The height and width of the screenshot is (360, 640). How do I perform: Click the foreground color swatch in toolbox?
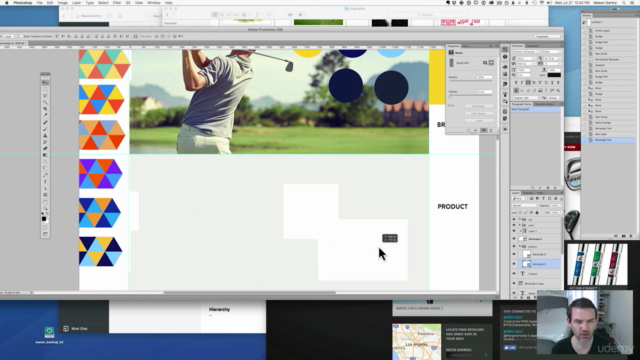(44, 219)
